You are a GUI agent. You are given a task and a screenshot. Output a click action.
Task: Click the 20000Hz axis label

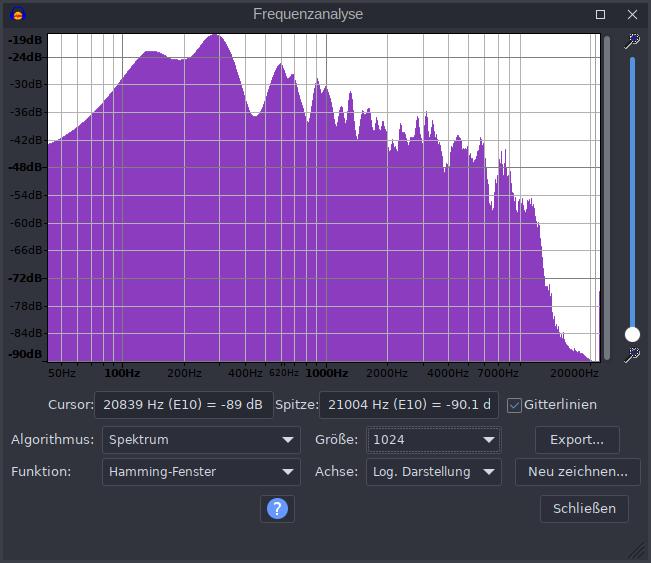pos(574,373)
